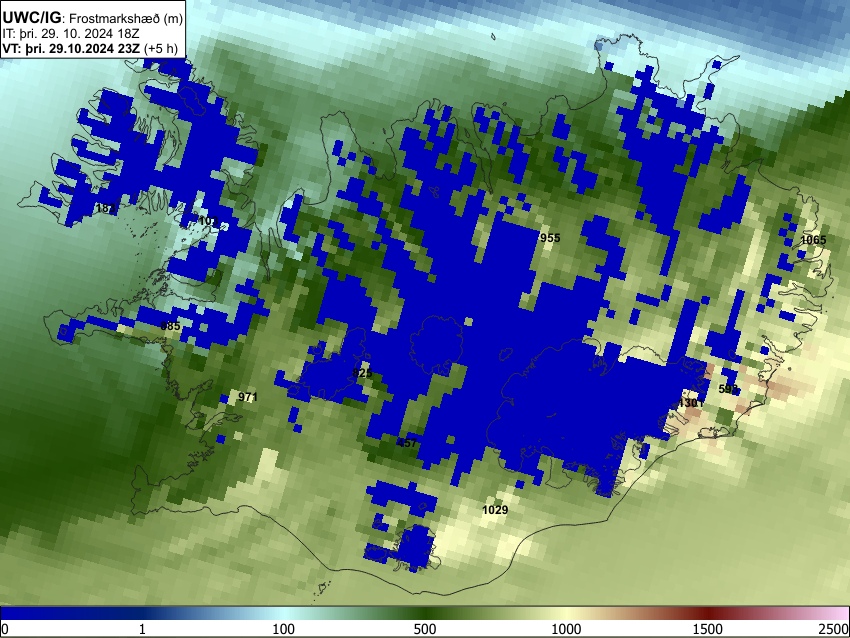
Task: Click the 'VT: þri. 29.10.2024 23Z' line
Action: click(x=90, y=48)
